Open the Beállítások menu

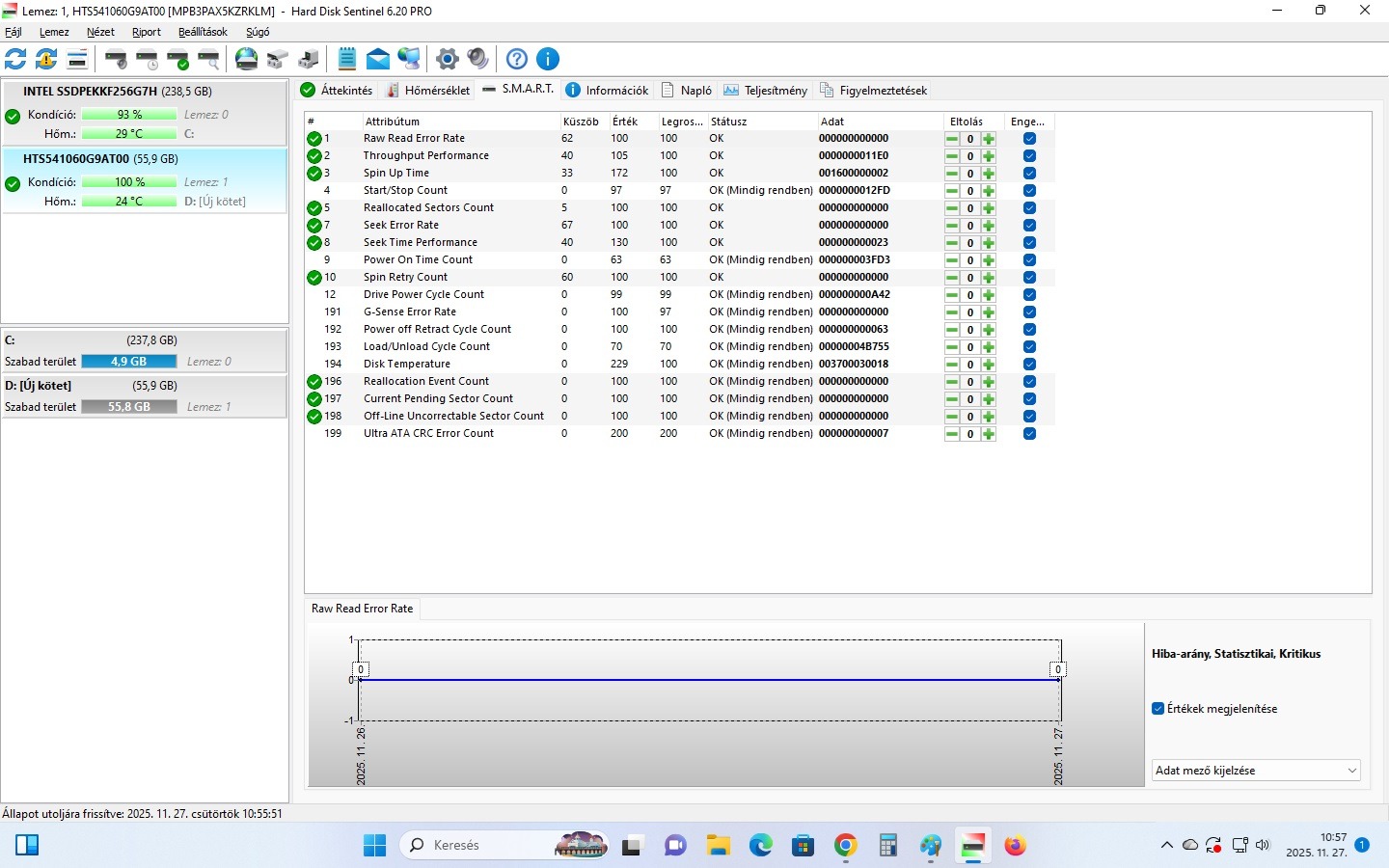coord(203,32)
